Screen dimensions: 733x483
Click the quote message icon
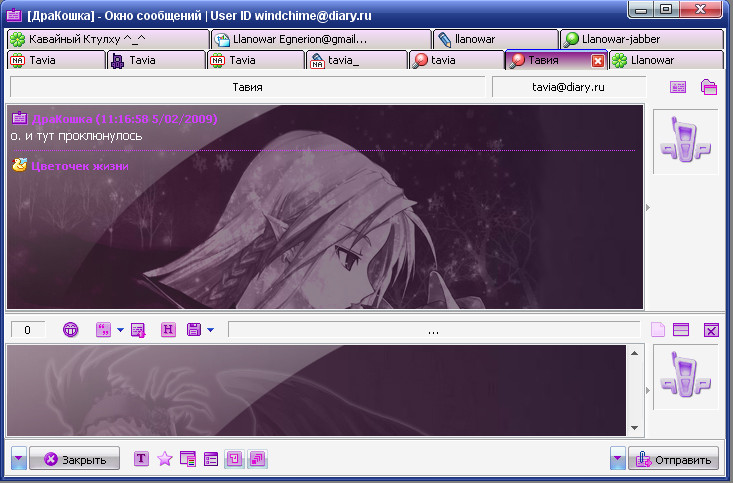(x=103, y=330)
